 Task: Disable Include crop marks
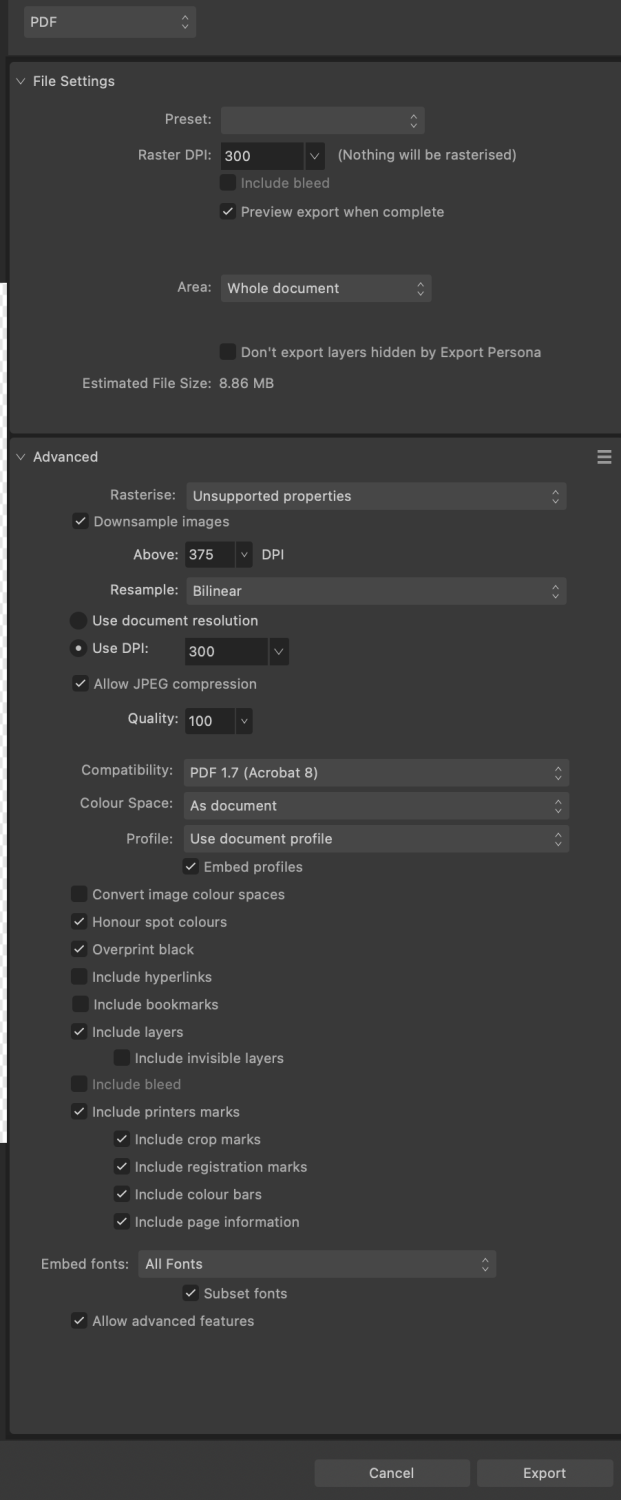click(x=123, y=1139)
